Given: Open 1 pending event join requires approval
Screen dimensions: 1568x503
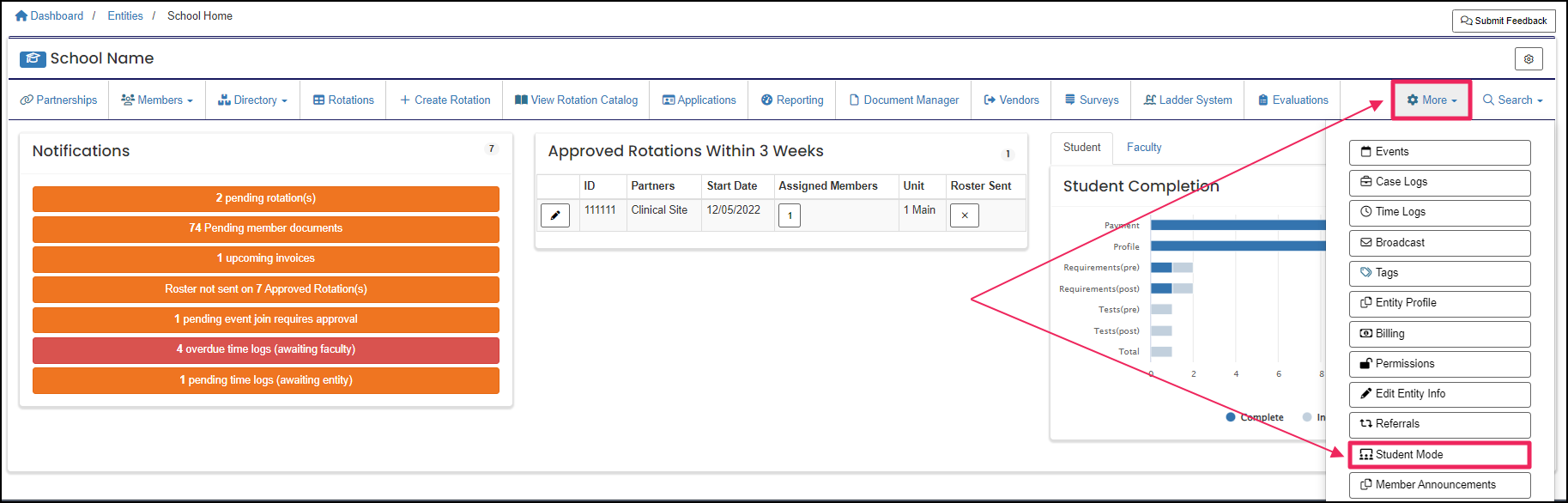Looking at the screenshot, I should tap(266, 319).
